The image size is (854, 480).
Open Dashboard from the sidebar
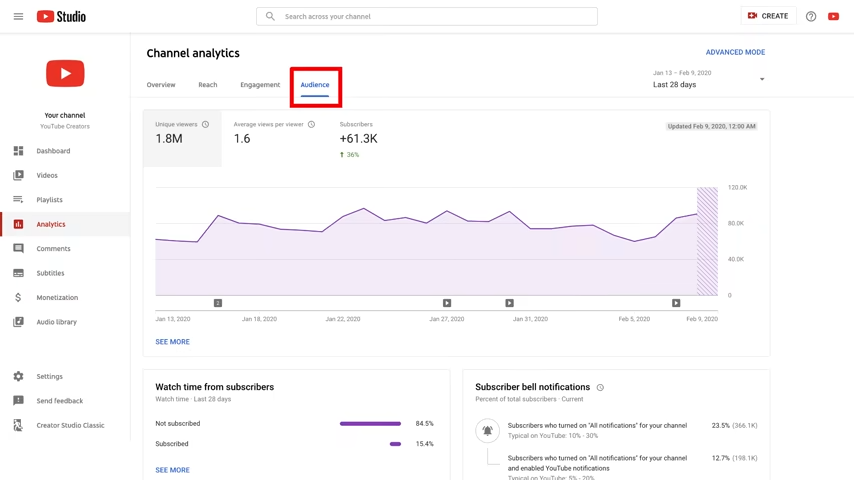click(53, 151)
